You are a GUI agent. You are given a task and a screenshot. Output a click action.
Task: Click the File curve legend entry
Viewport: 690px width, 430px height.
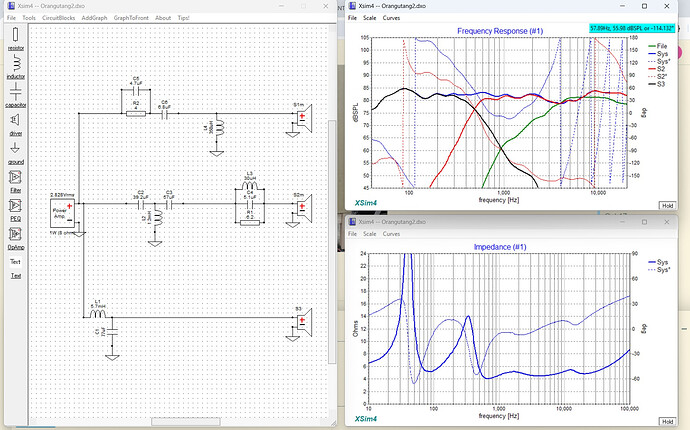coord(658,46)
